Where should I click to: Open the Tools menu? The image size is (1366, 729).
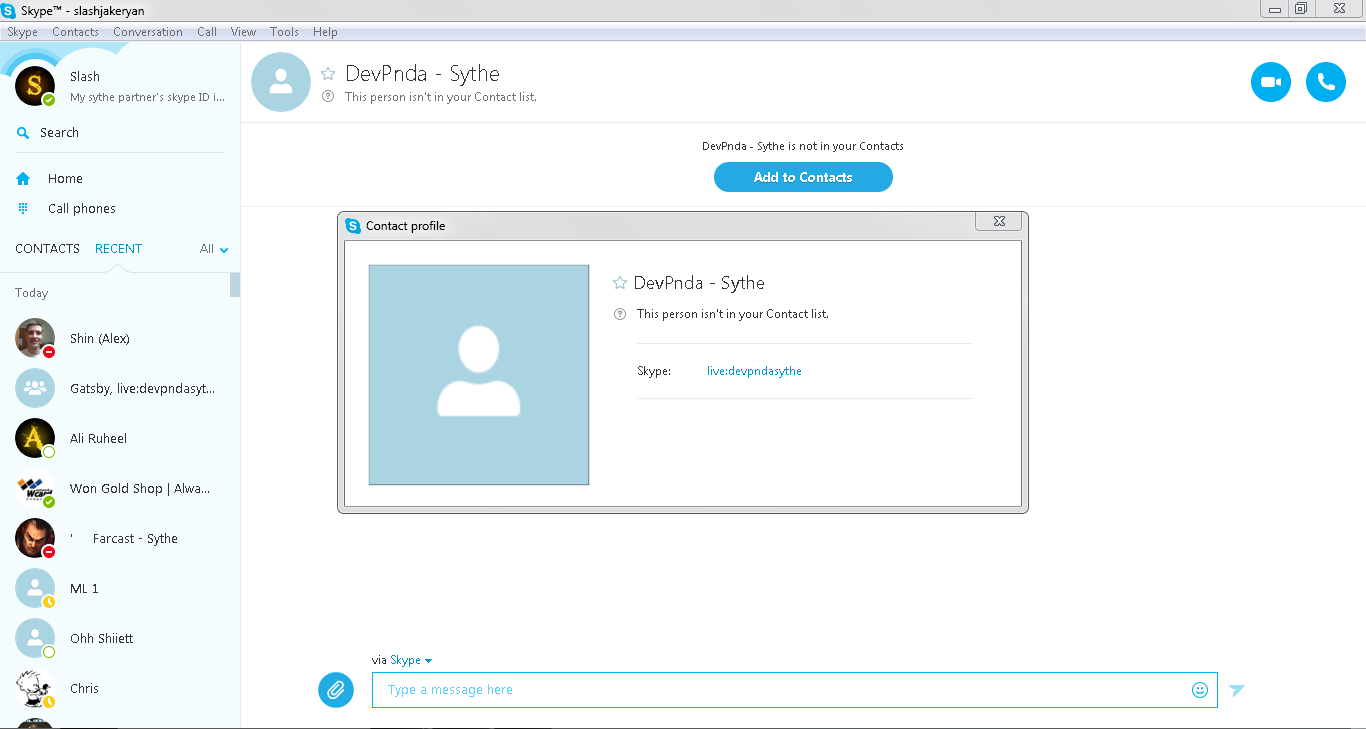coord(284,32)
